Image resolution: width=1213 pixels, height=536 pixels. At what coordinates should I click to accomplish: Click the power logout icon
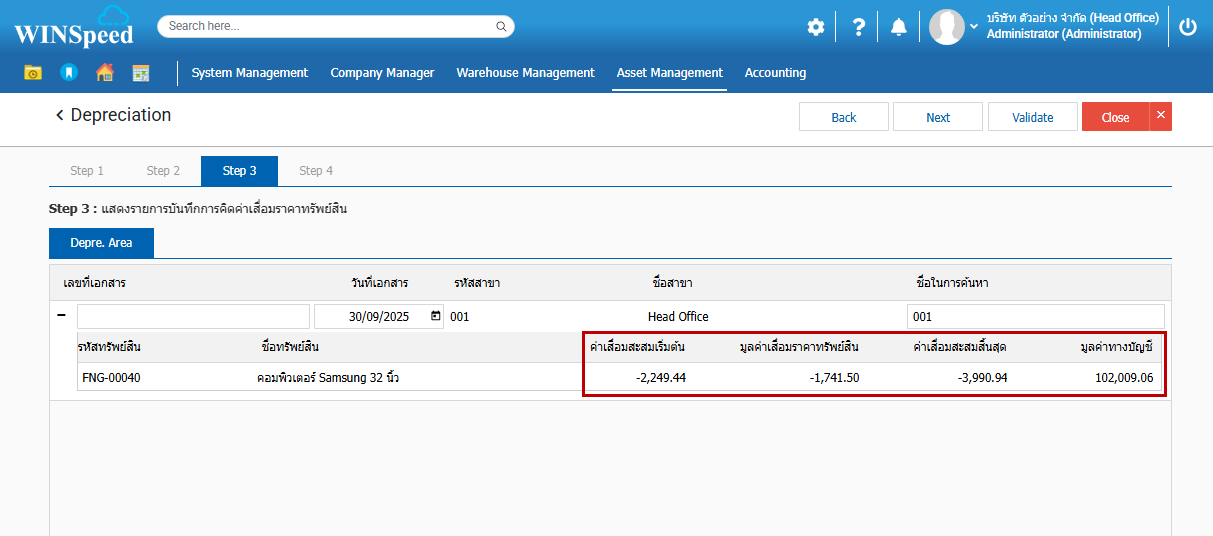pos(1188,27)
